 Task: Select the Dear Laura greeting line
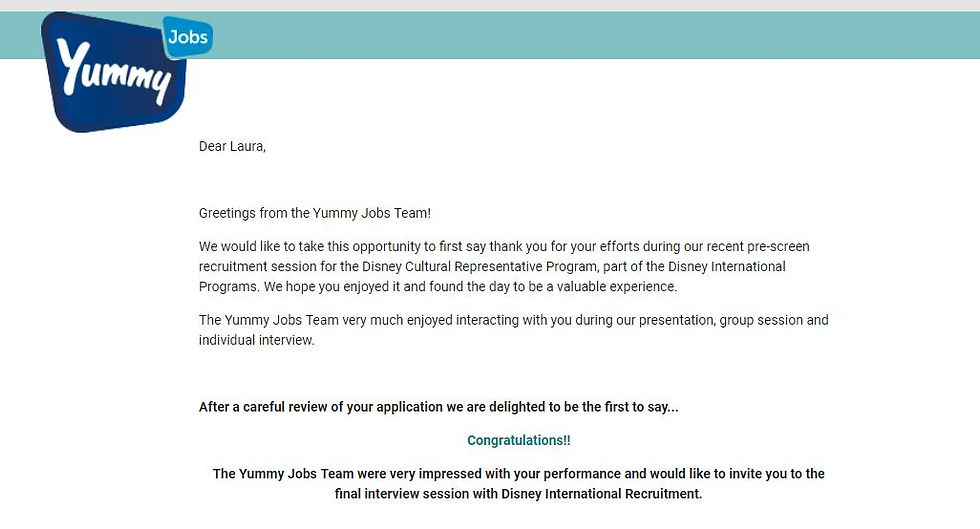(232, 146)
